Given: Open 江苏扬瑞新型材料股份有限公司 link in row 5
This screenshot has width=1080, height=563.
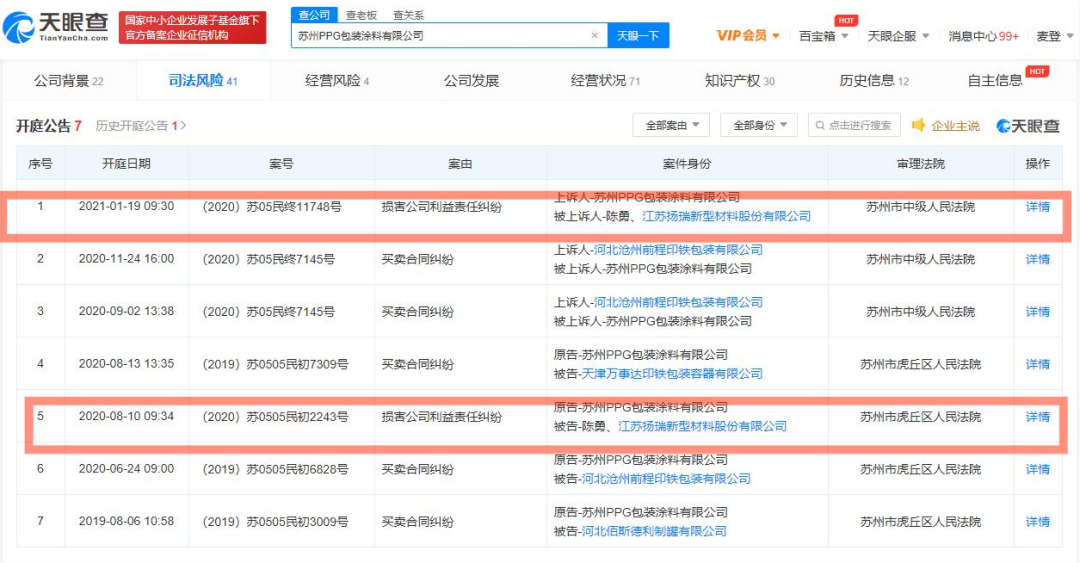Looking at the screenshot, I should coord(702,426).
